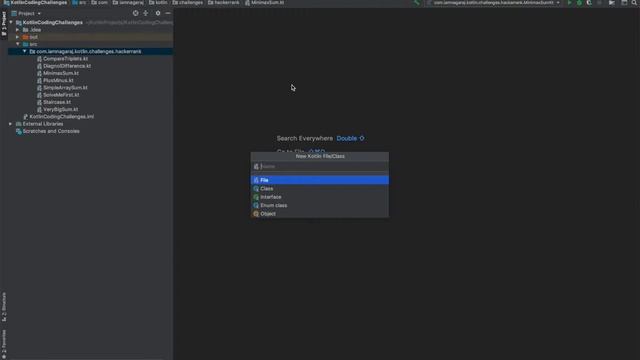640x360 pixels.
Task: Hide the Project panel with minus icon
Action: tap(168, 13)
